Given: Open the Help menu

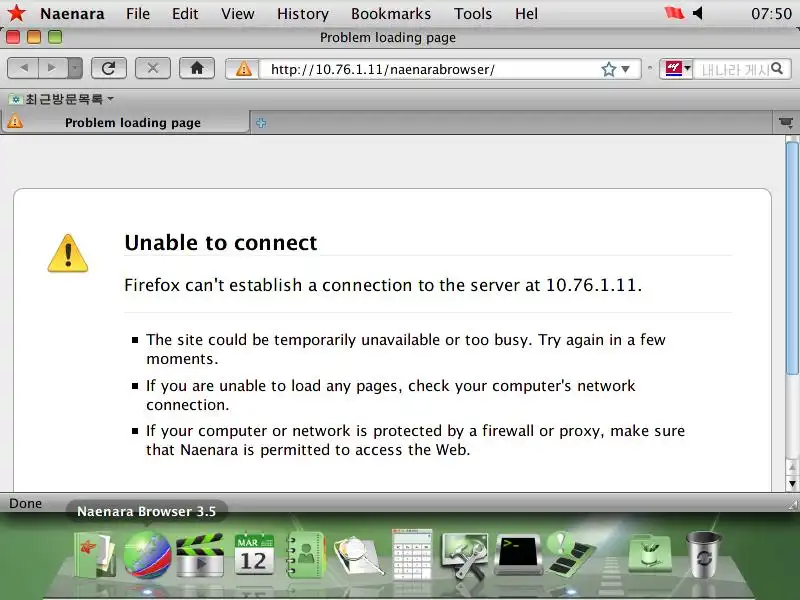Looking at the screenshot, I should pos(526,14).
